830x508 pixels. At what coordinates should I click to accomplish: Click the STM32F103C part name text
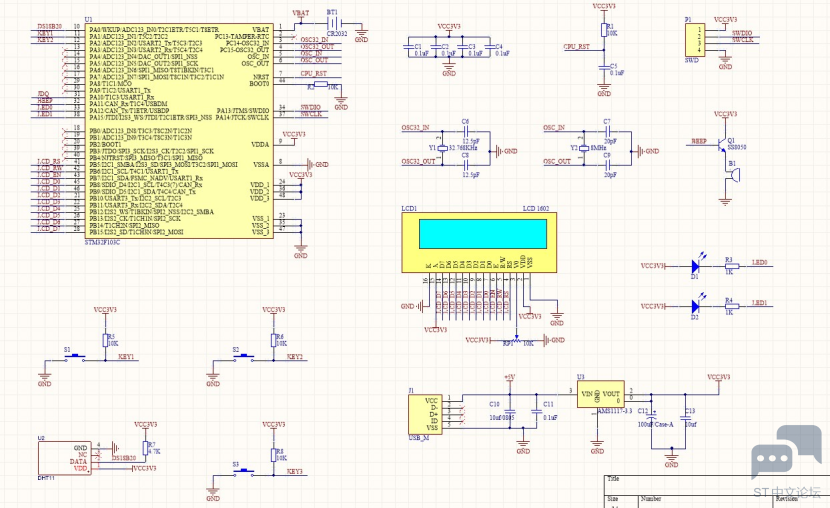[102, 242]
